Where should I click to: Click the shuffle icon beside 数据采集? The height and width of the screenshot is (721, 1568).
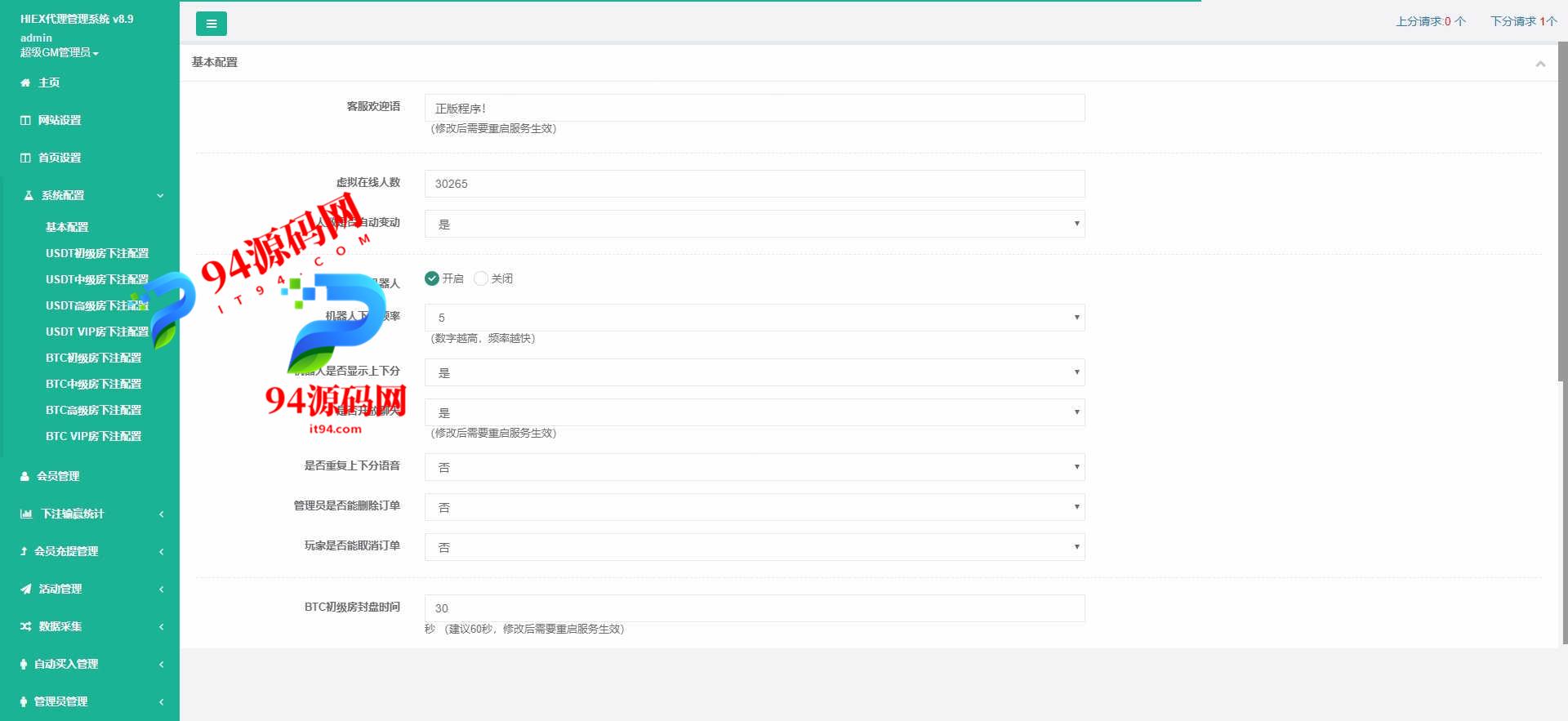pyautogui.click(x=26, y=626)
